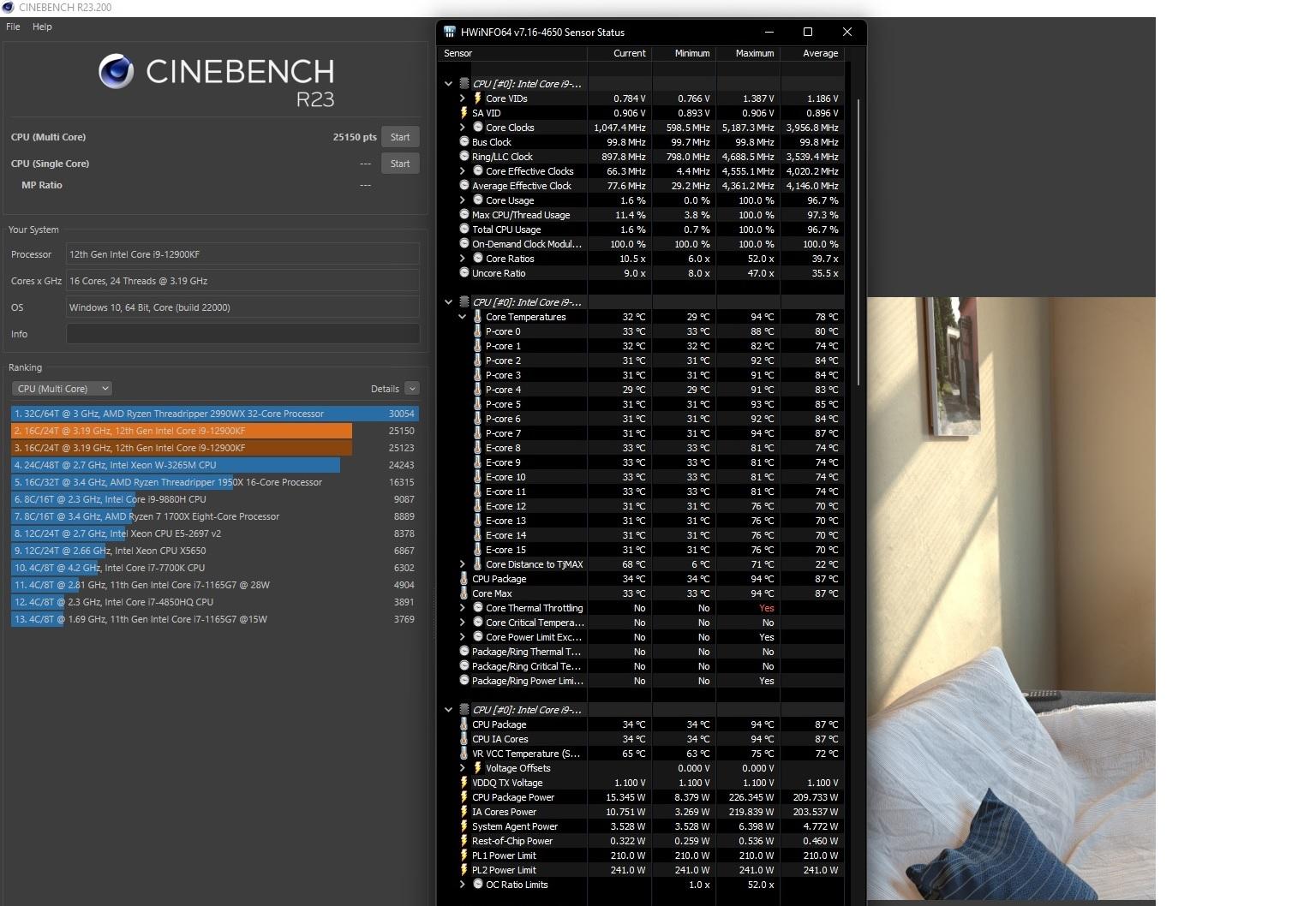Image resolution: width=1316 pixels, height=906 pixels.
Task: Click the Average Effective Clock icon
Action: click(x=464, y=186)
